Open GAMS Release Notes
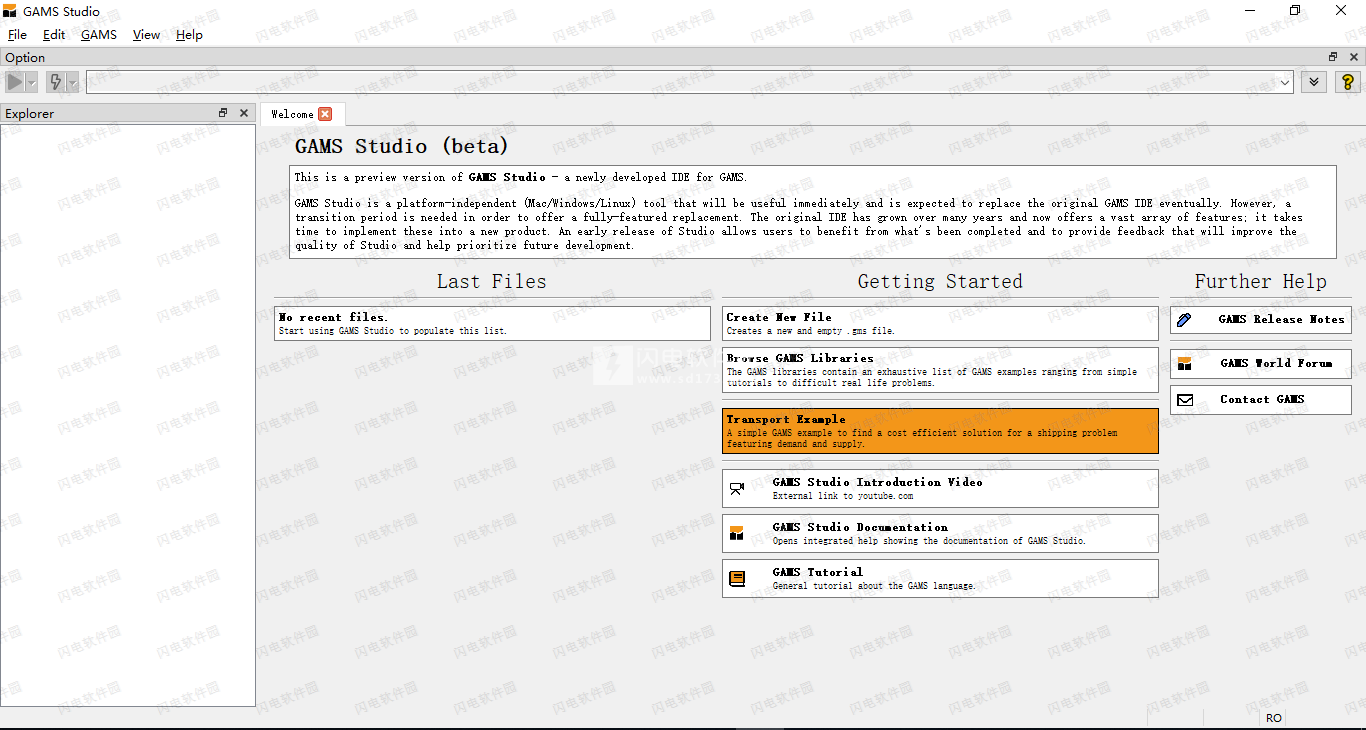This screenshot has width=1366, height=730. [x=1261, y=320]
